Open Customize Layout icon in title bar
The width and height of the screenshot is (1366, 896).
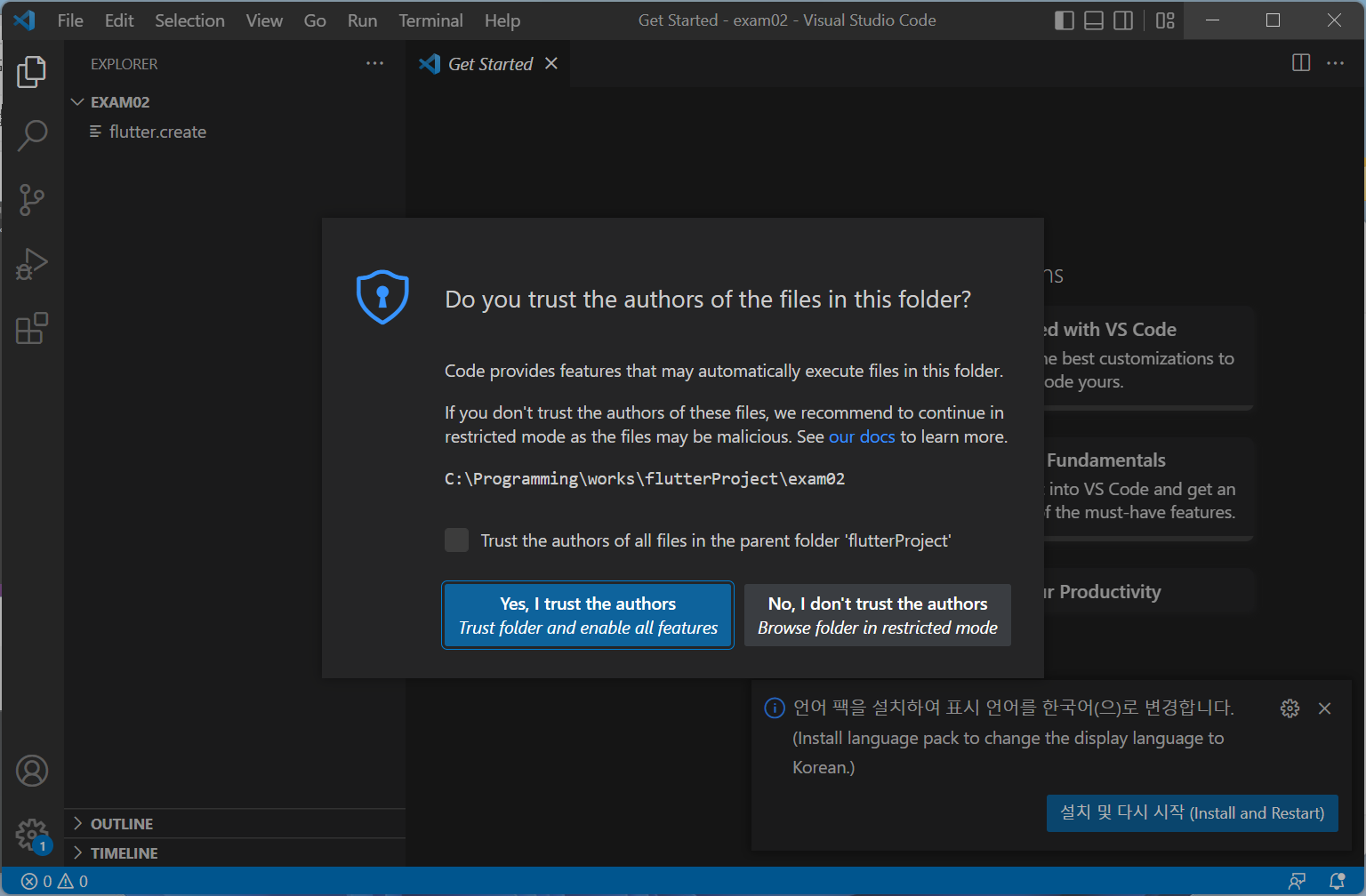pyautogui.click(x=1165, y=20)
